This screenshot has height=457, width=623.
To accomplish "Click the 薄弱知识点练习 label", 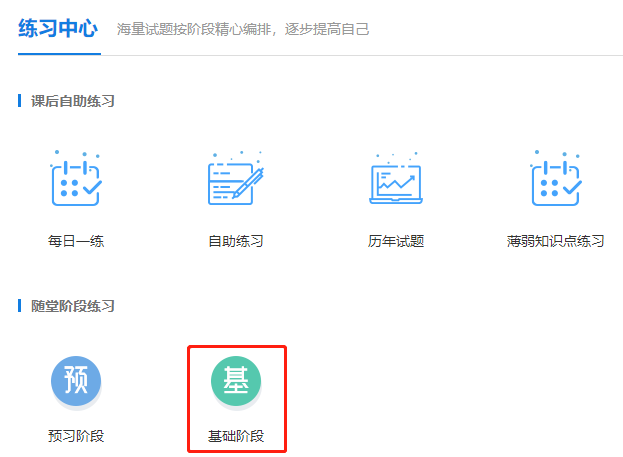I will pos(555,241).
